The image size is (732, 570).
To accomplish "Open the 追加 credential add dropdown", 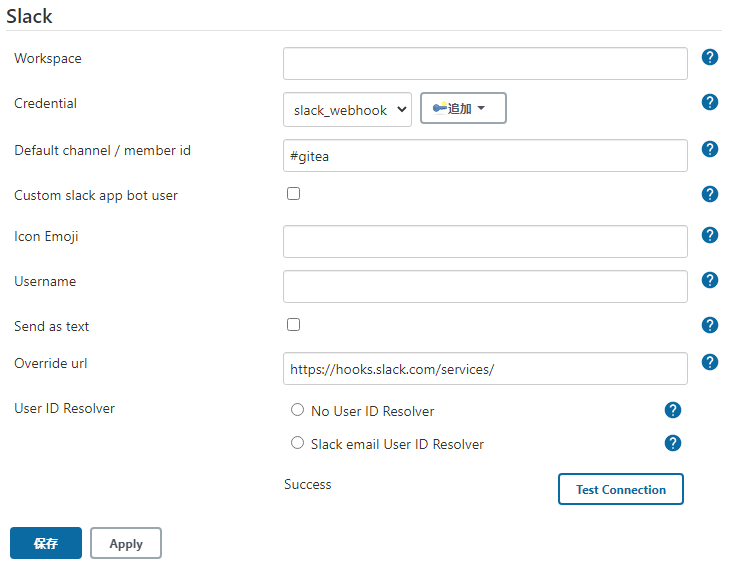I will [x=463, y=108].
